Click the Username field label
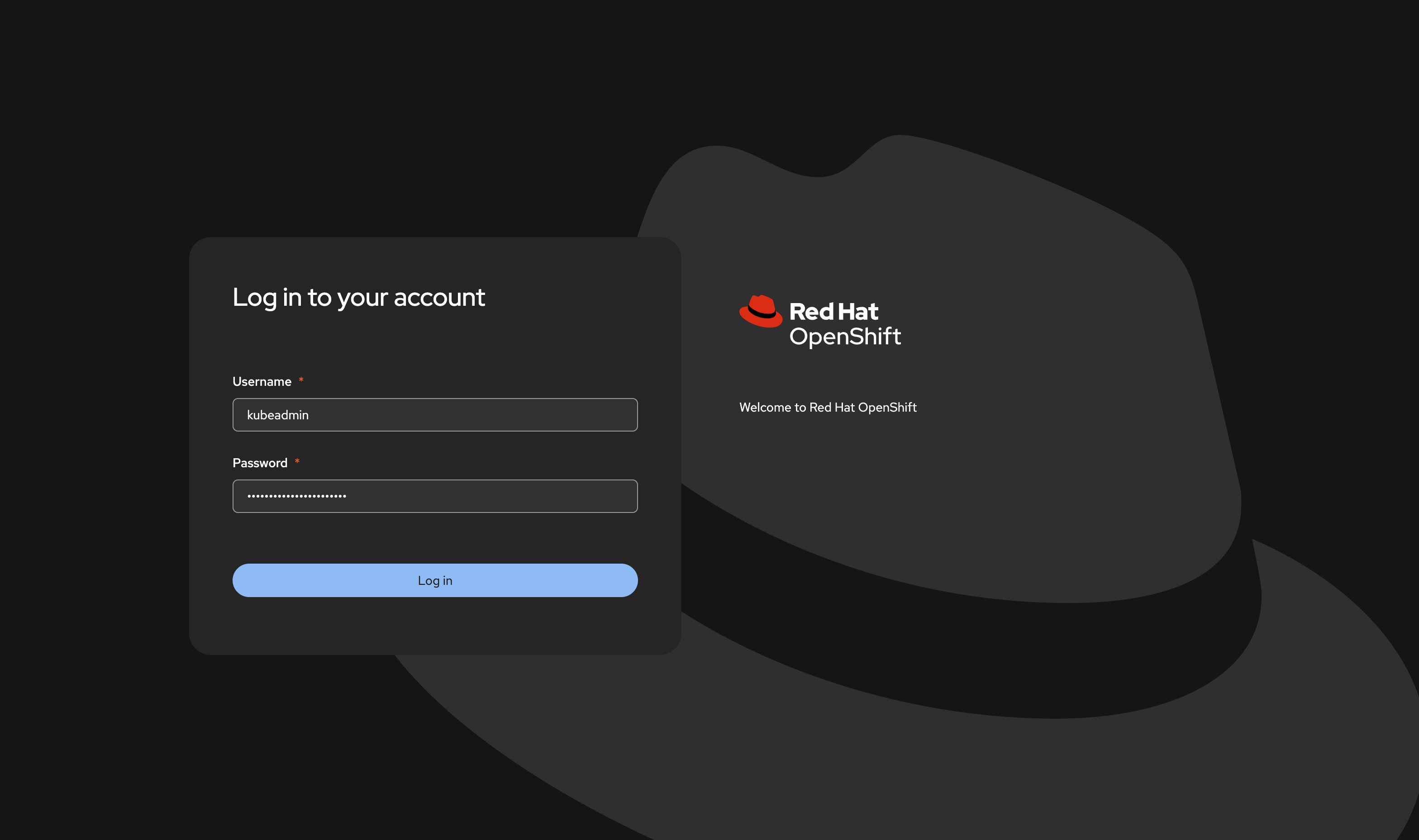 [x=262, y=381]
